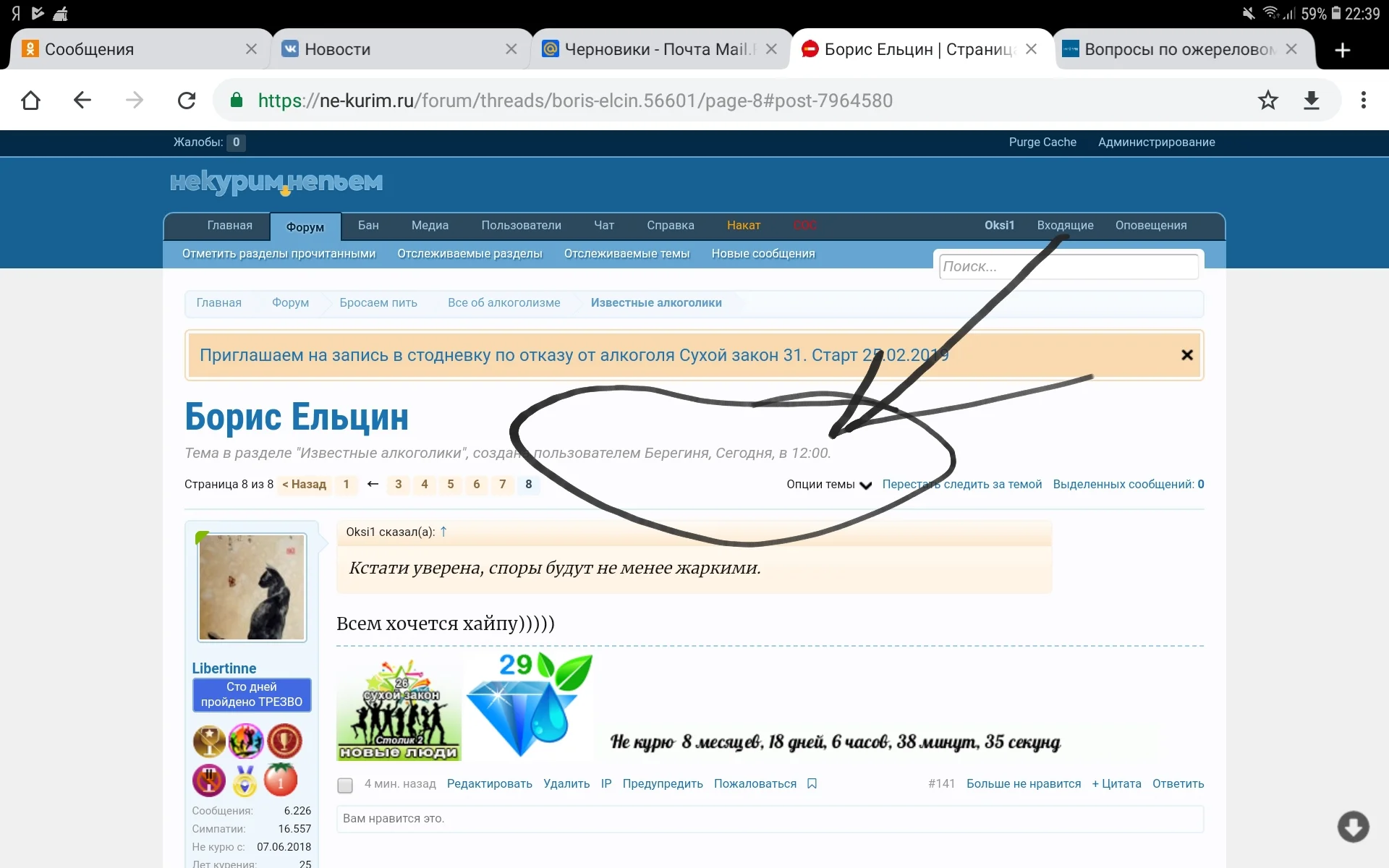The height and width of the screenshot is (868, 1389).
Task: Open the 'Медиа' section in the navbar
Action: click(430, 226)
